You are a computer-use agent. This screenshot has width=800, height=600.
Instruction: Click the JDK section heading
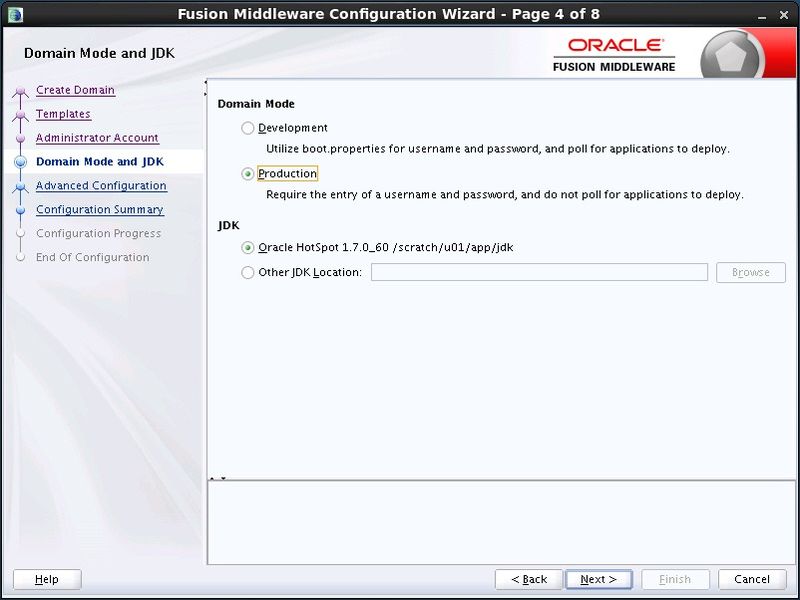[228, 226]
